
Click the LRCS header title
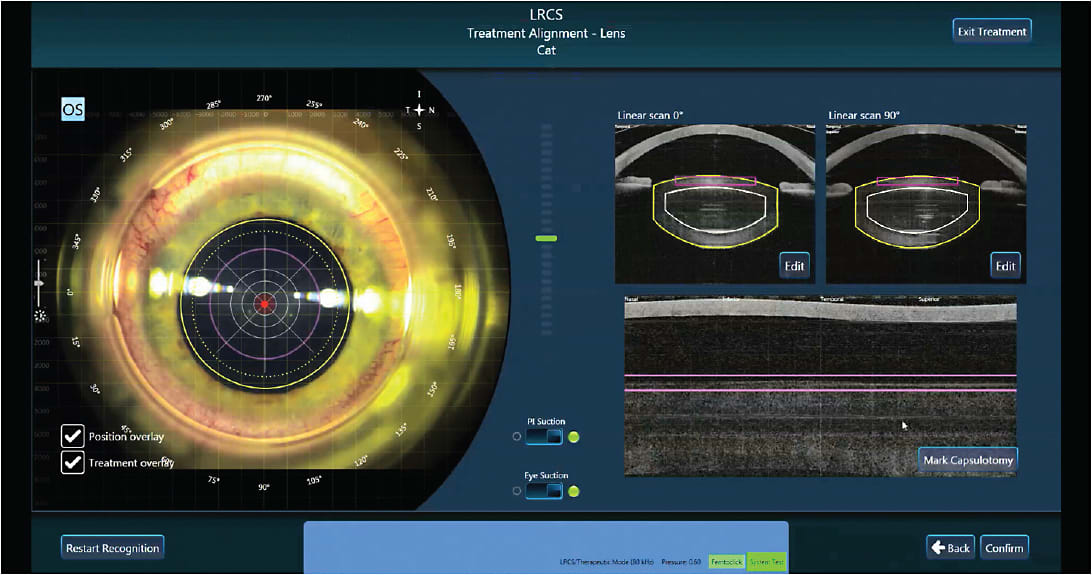(546, 15)
